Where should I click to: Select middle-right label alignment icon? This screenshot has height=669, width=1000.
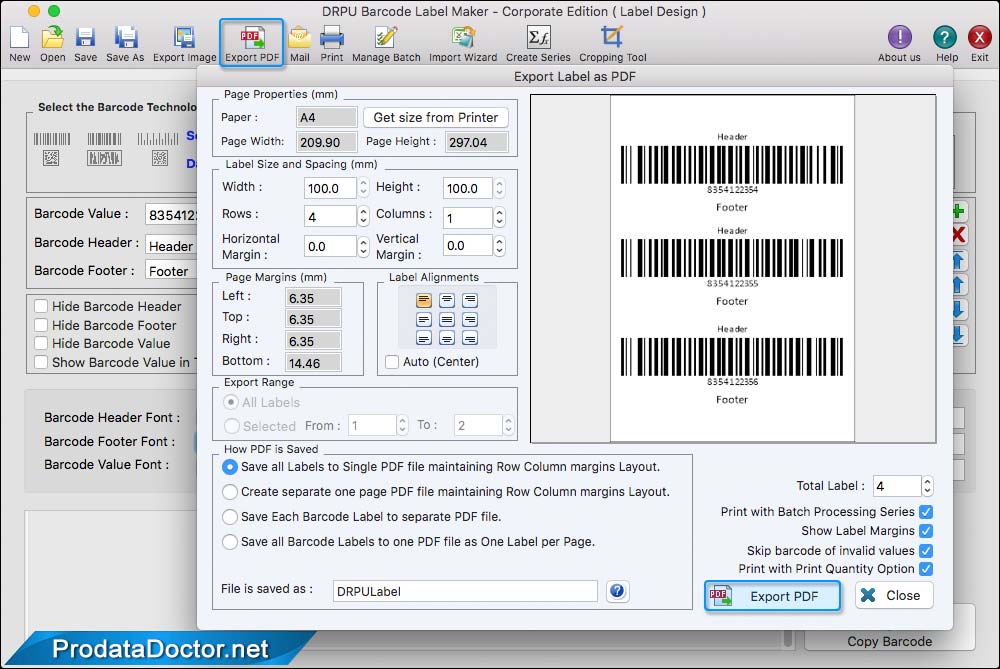click(x=470, y=319)
